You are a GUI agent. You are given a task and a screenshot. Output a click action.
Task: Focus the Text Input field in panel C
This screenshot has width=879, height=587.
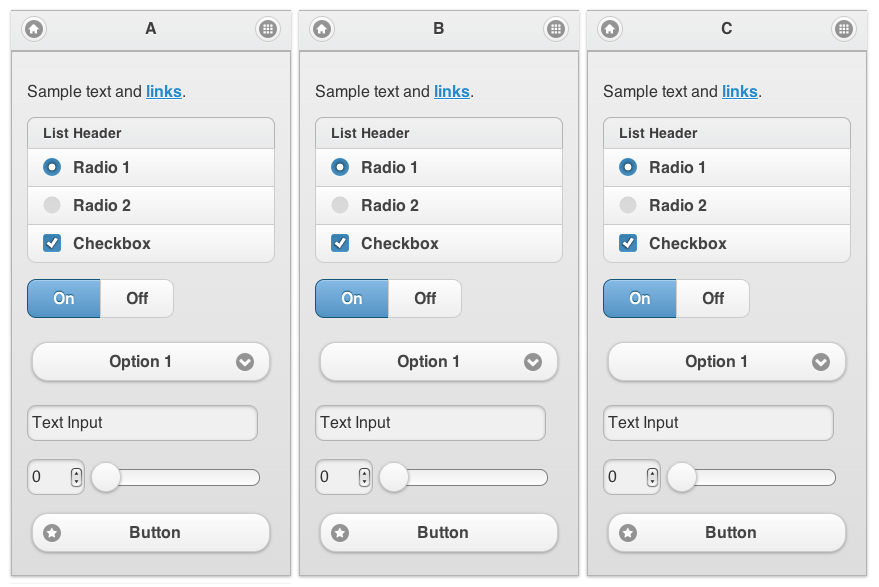coord(718,423)
